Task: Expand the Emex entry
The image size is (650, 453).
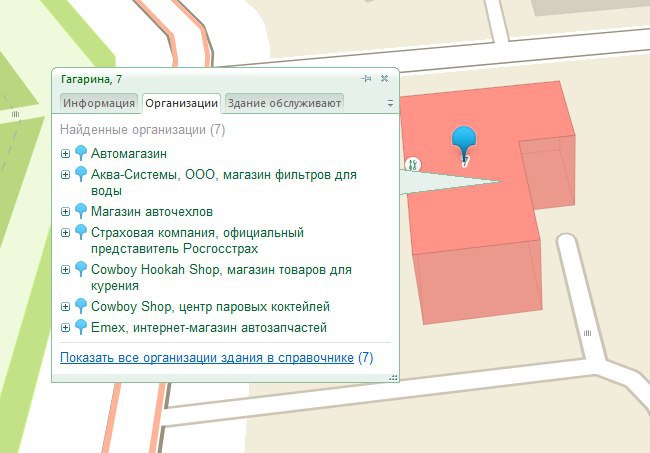Action: click(x=65, y=328)
